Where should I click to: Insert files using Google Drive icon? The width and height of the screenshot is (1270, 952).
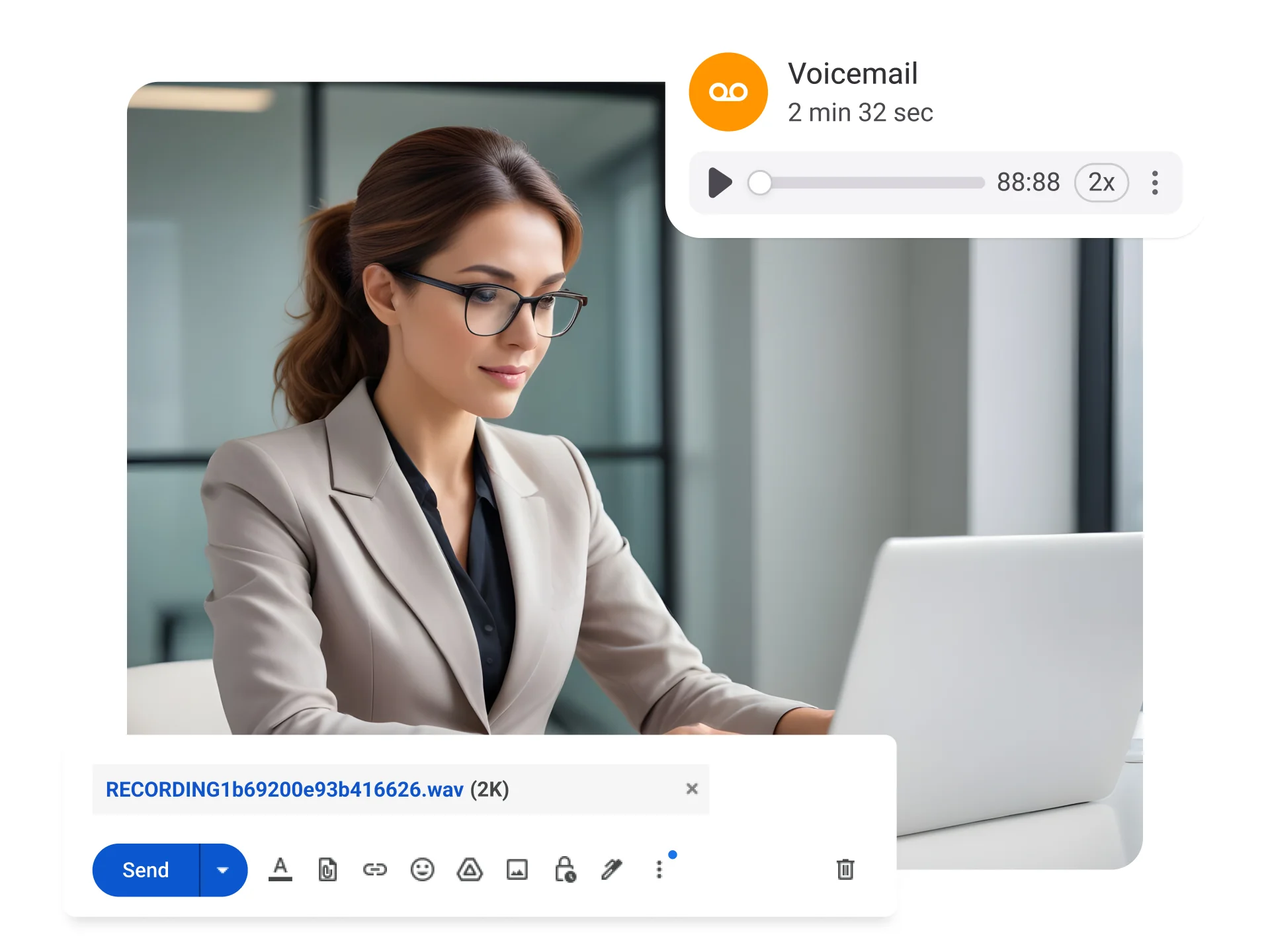[x=470, y=869]
